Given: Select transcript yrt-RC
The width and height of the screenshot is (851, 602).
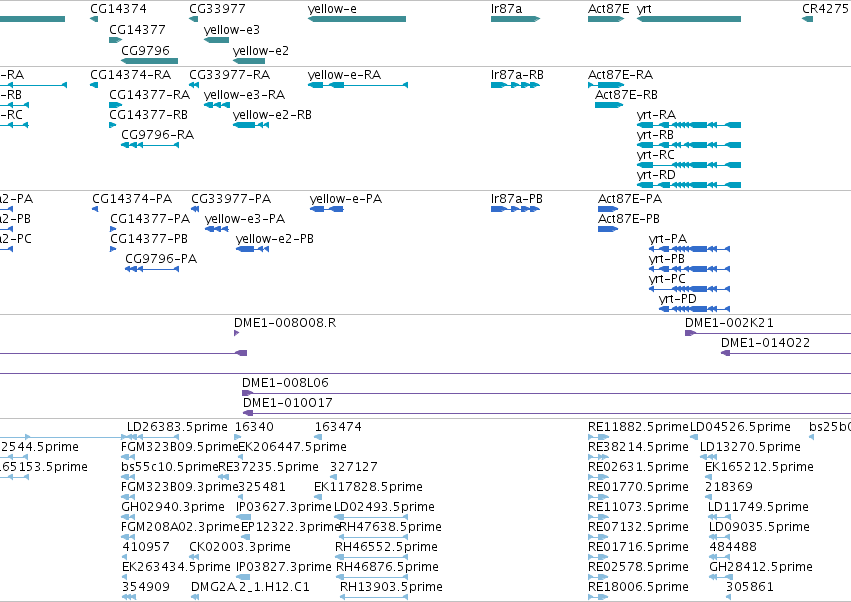Looking at the screenshot, I should click(656, 155).
